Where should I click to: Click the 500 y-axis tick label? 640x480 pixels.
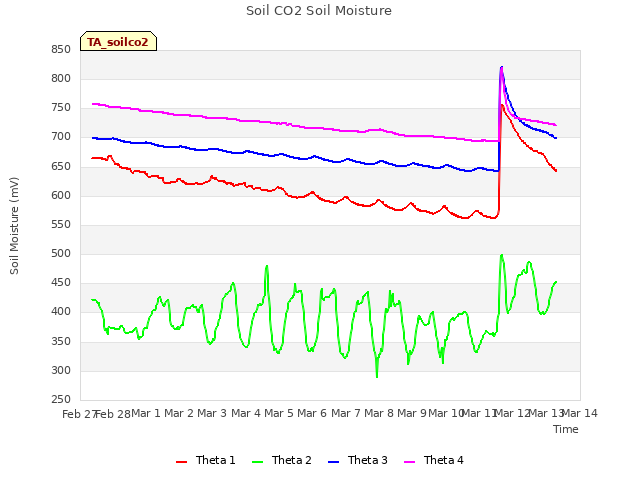point(61,254)
